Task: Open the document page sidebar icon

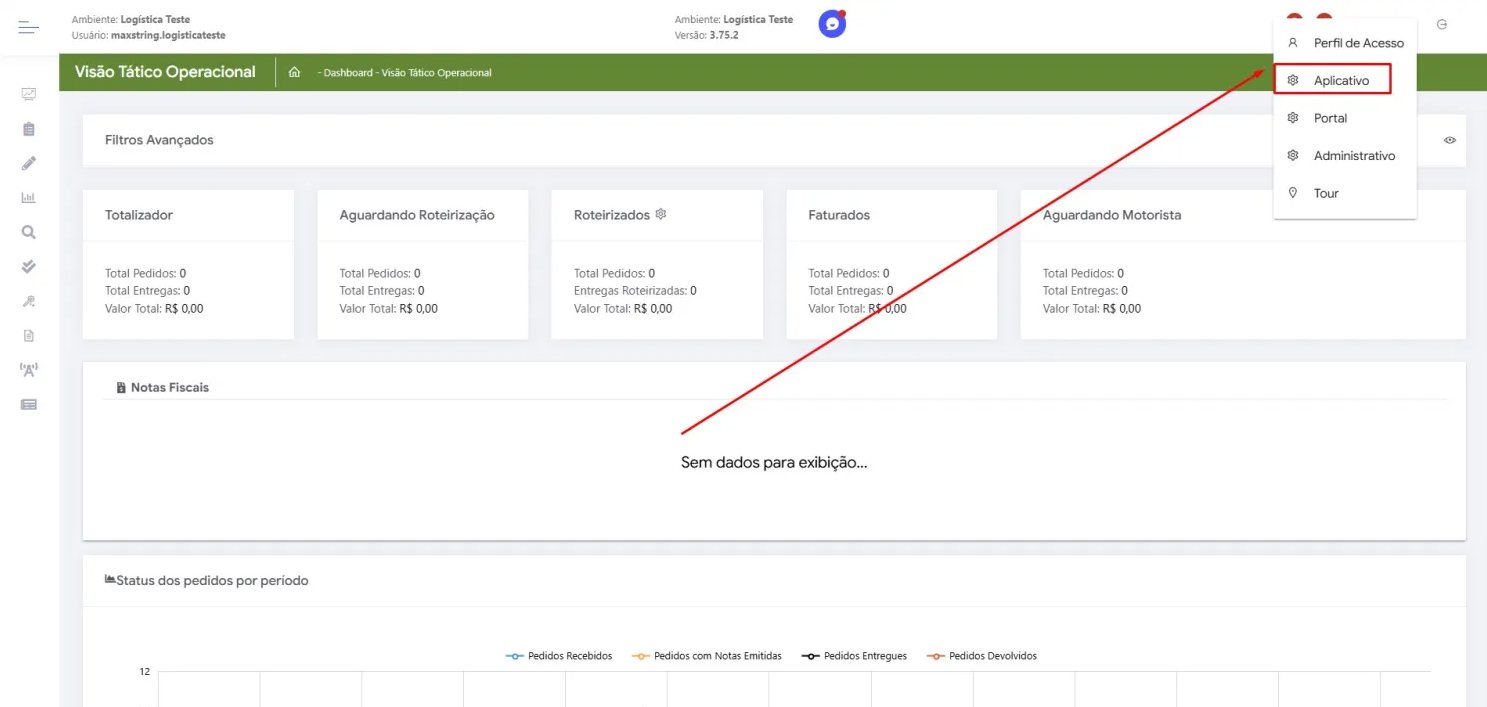Action: click(29, 335)
